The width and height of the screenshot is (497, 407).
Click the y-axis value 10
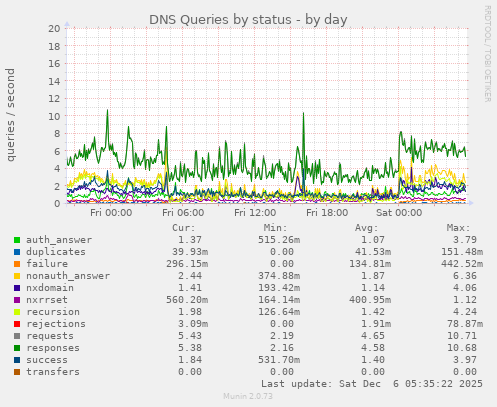pos(54,116)
